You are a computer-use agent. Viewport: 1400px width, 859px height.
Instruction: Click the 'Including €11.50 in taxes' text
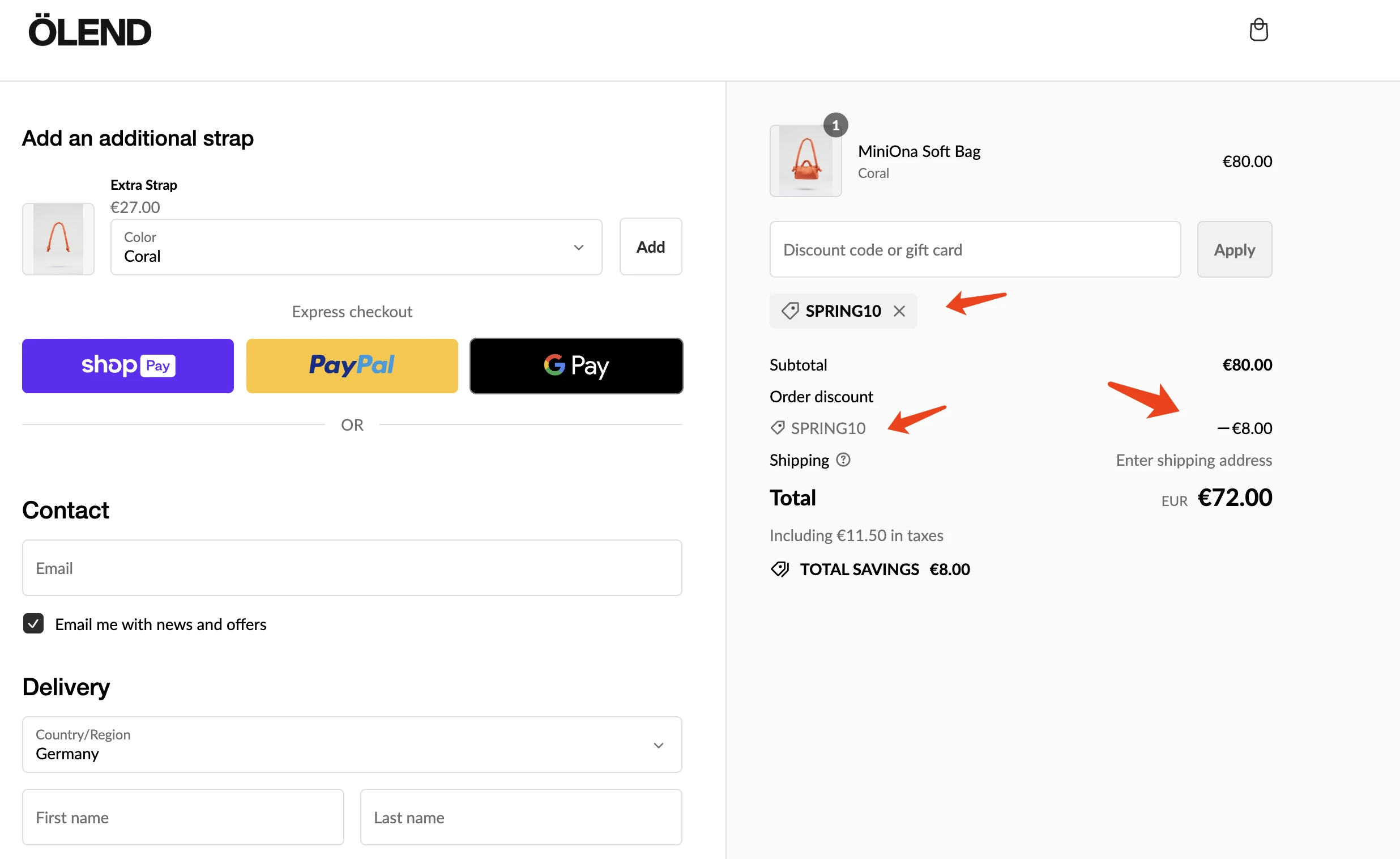click(x=856, y=535)
